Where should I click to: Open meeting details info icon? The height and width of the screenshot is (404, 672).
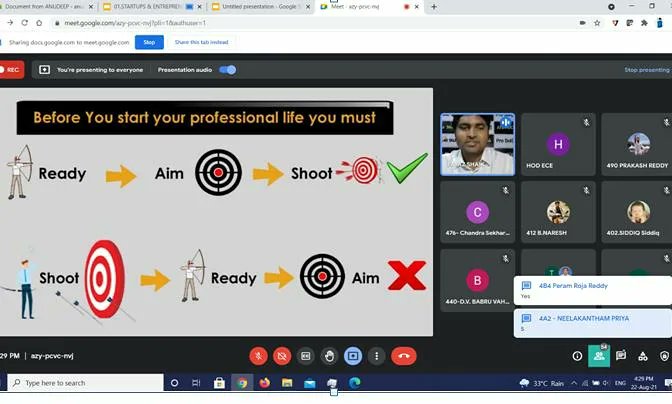coord(577,356)
